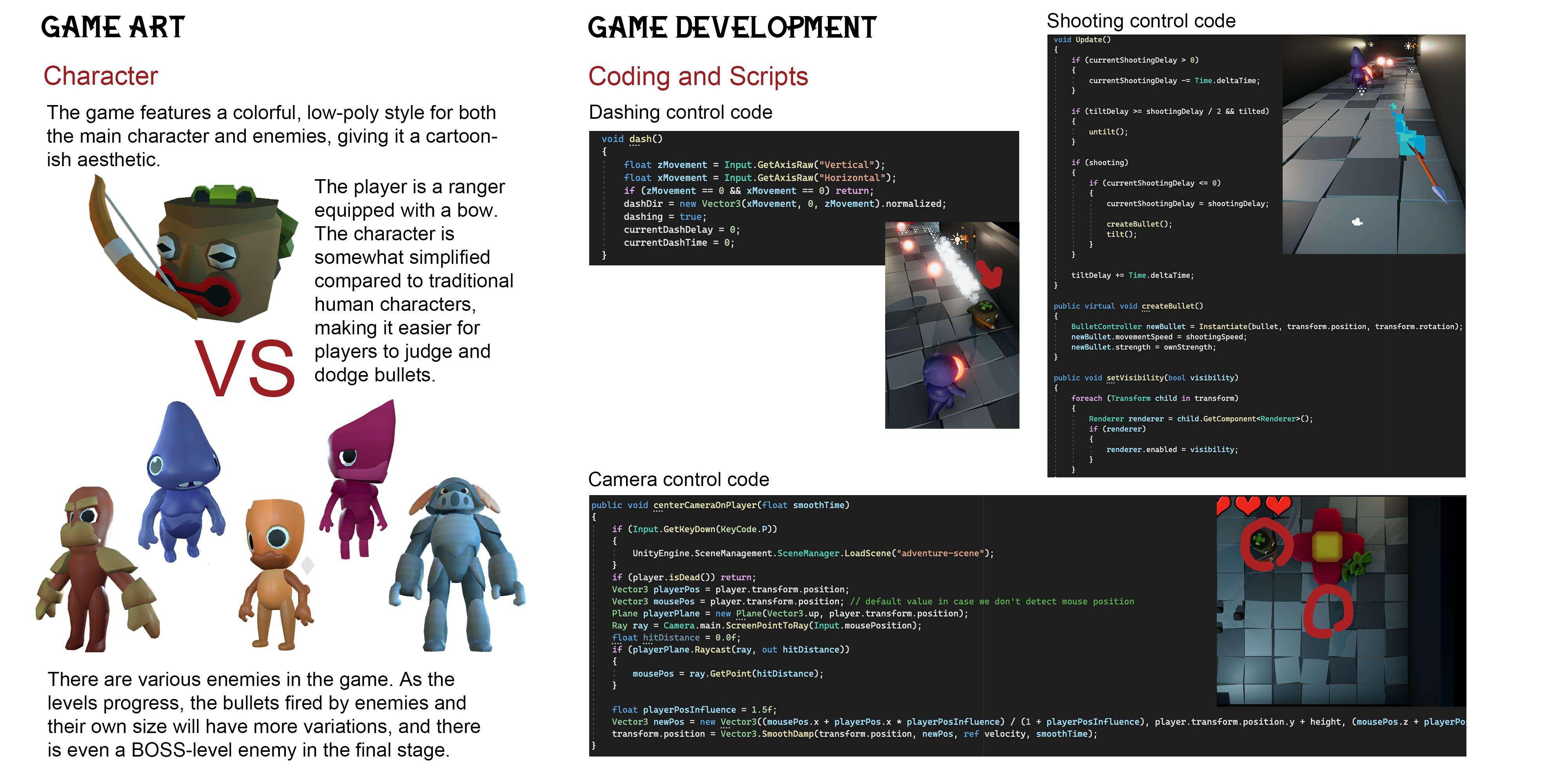Click the Camera control code label

(x=678, y=480)
